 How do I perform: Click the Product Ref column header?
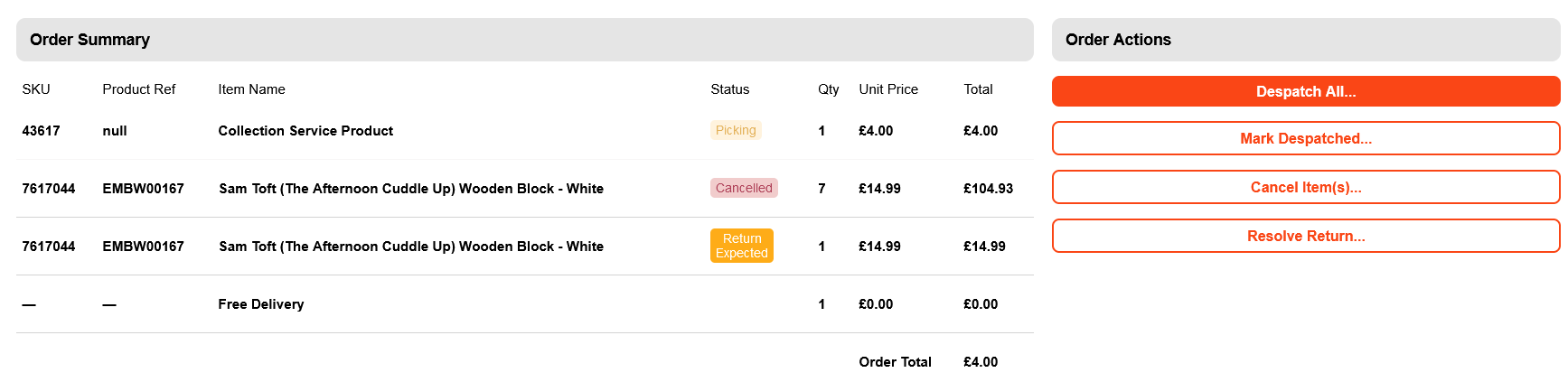139,89
